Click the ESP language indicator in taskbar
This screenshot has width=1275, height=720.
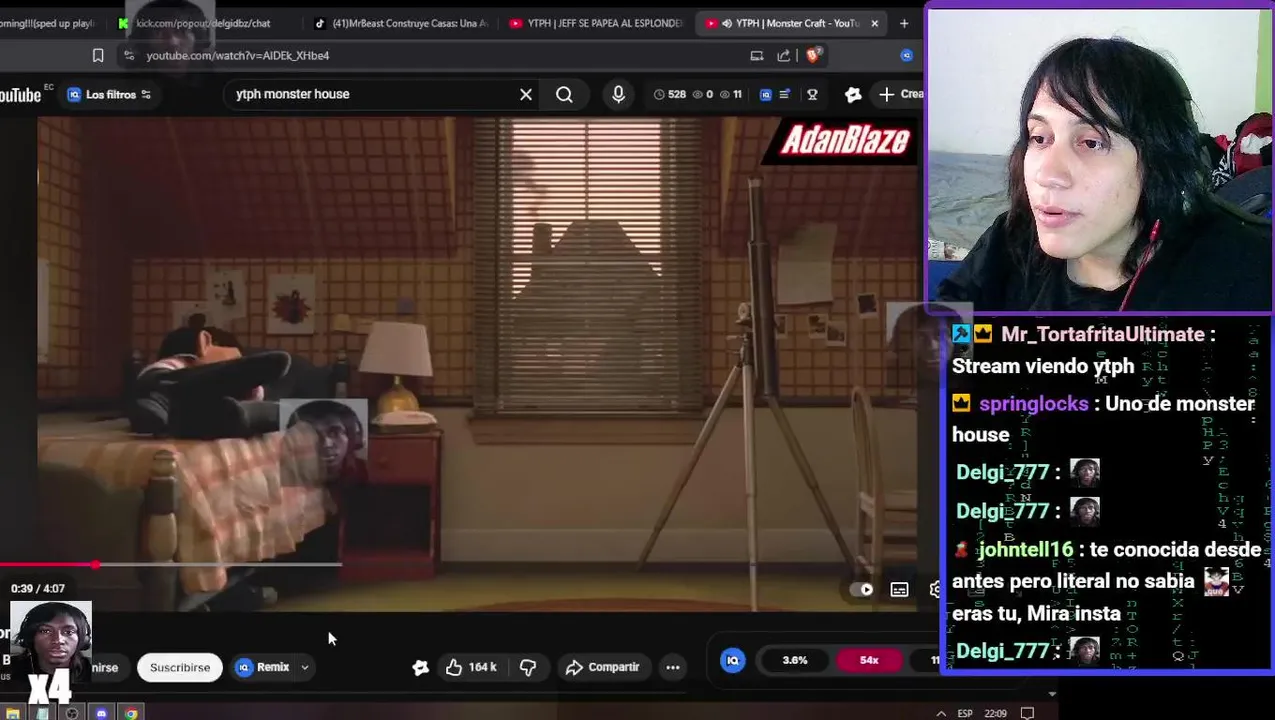[x=965, y=713]
